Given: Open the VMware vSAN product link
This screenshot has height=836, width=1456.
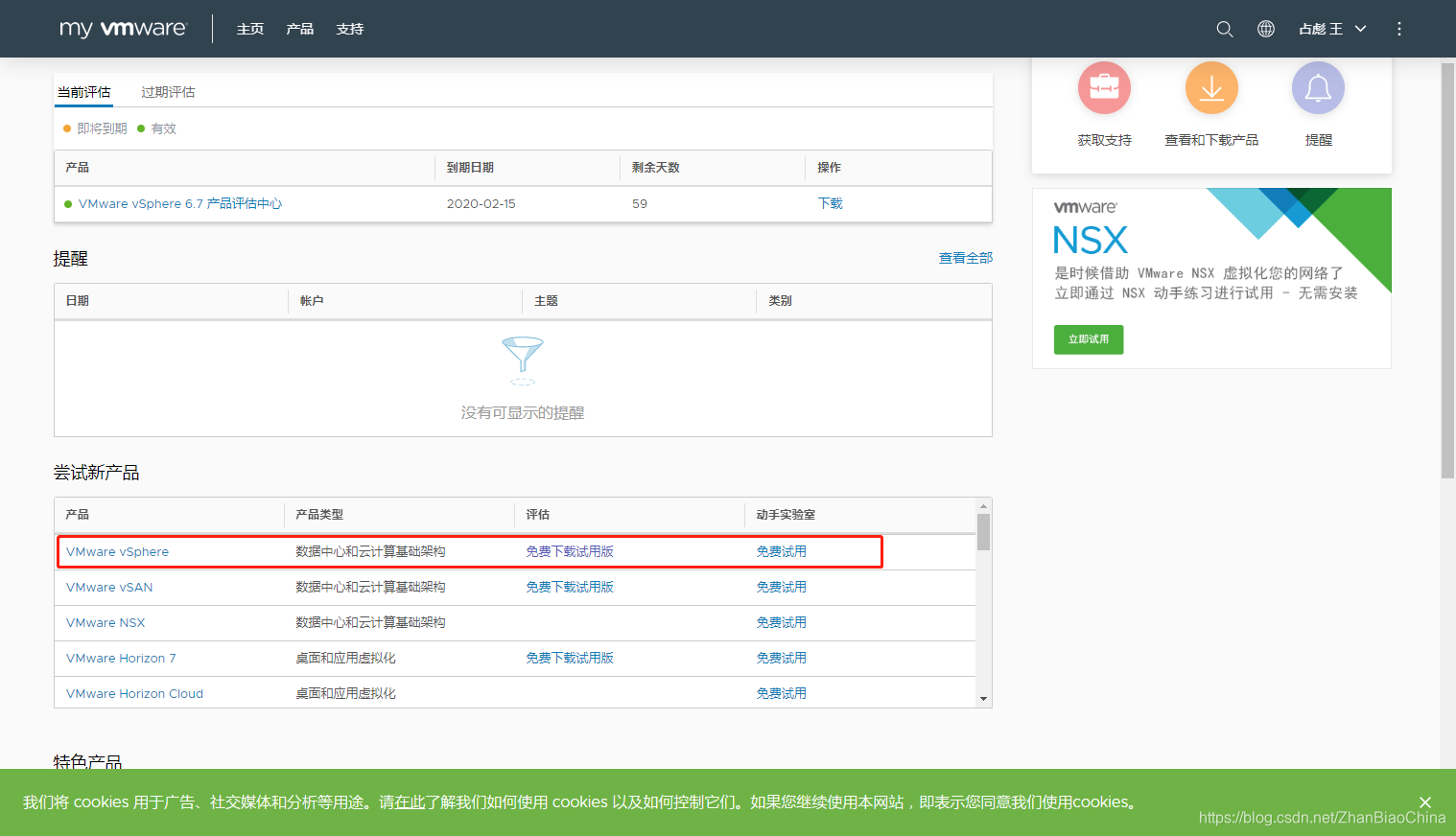Looking at the screenshot, I should pyautogui.click(x=109, y=587).
